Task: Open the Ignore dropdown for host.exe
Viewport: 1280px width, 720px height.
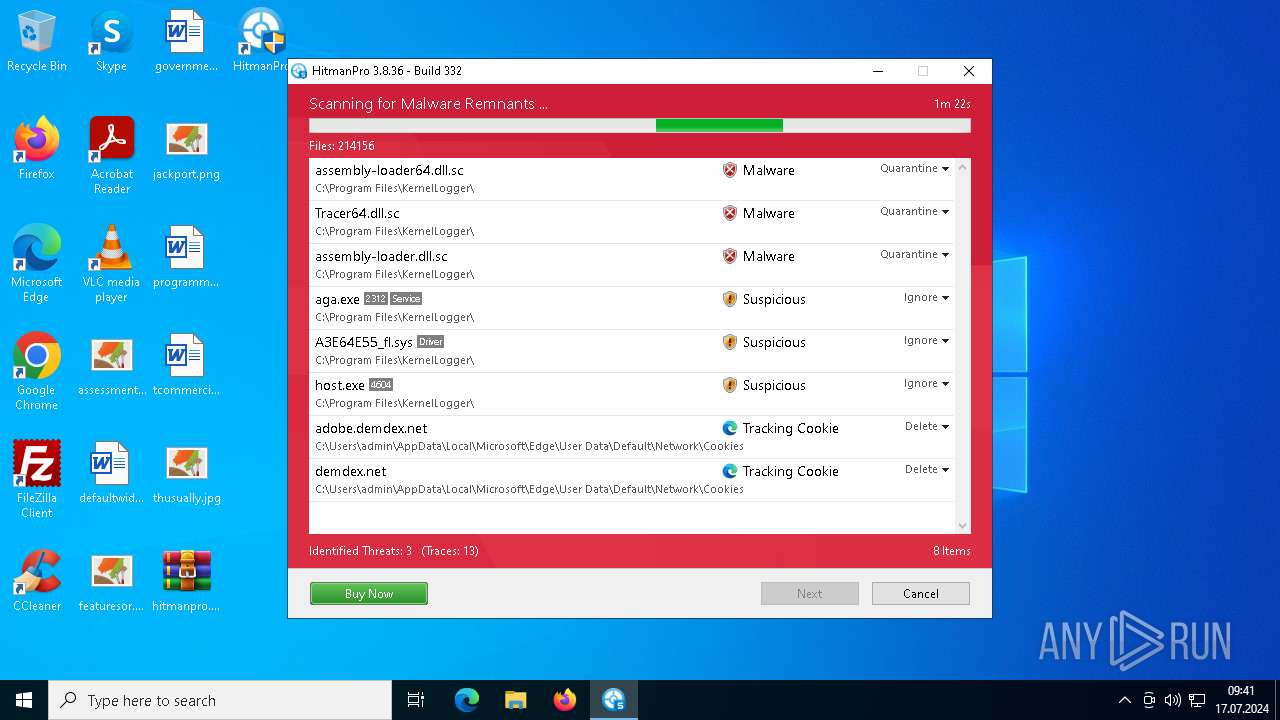Action: [x=926, y=384]
